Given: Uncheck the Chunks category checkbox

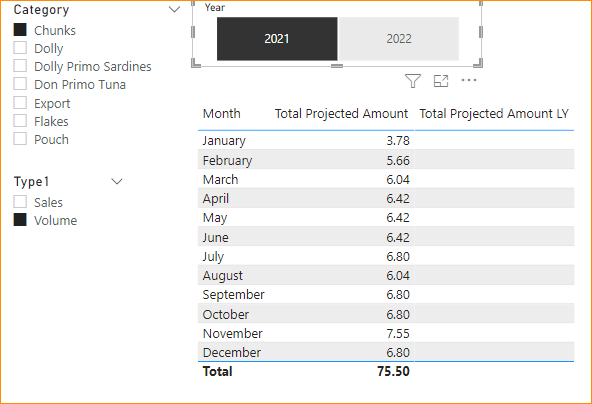Looking at the screenshot, I should [20, 30].
